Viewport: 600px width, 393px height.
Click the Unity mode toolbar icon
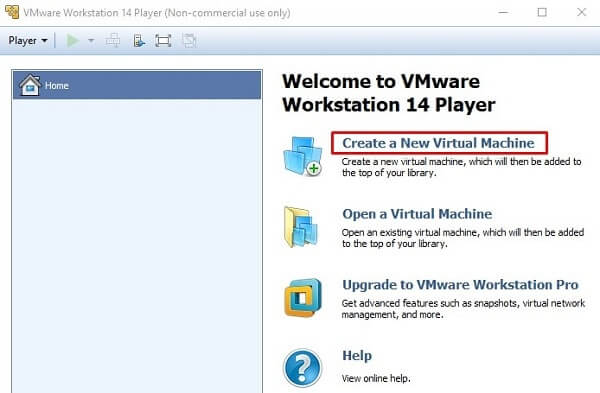(189, 41)
